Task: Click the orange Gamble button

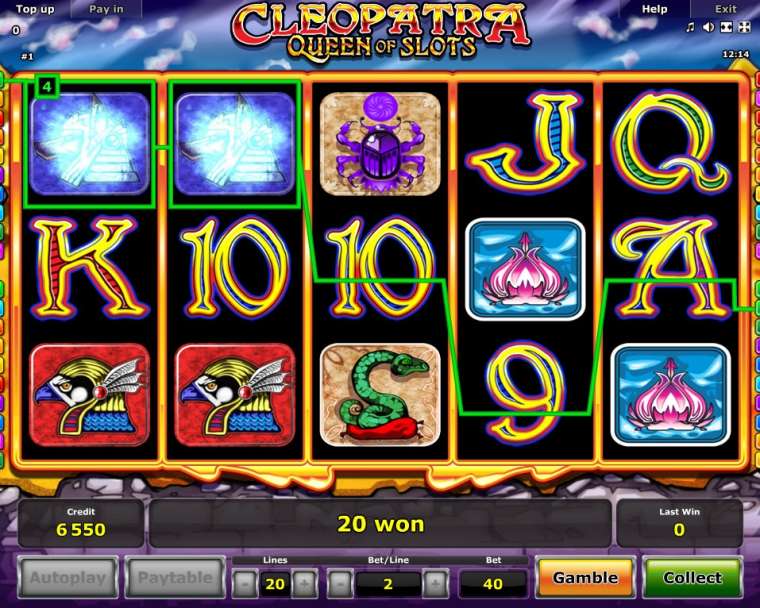Action: (585, 578)
